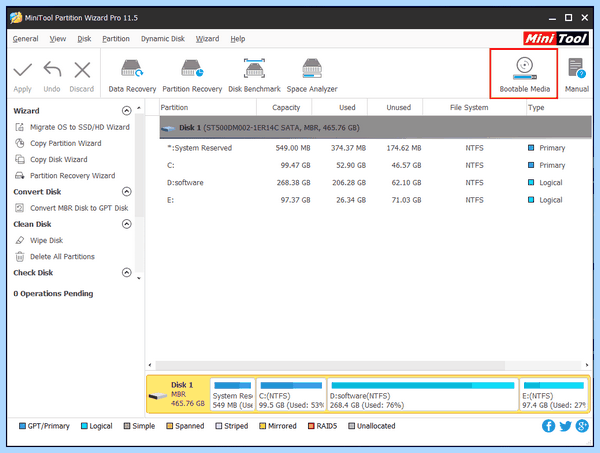
Task: Collapse the Check Disk section
Action: click(x=126, y=272)
